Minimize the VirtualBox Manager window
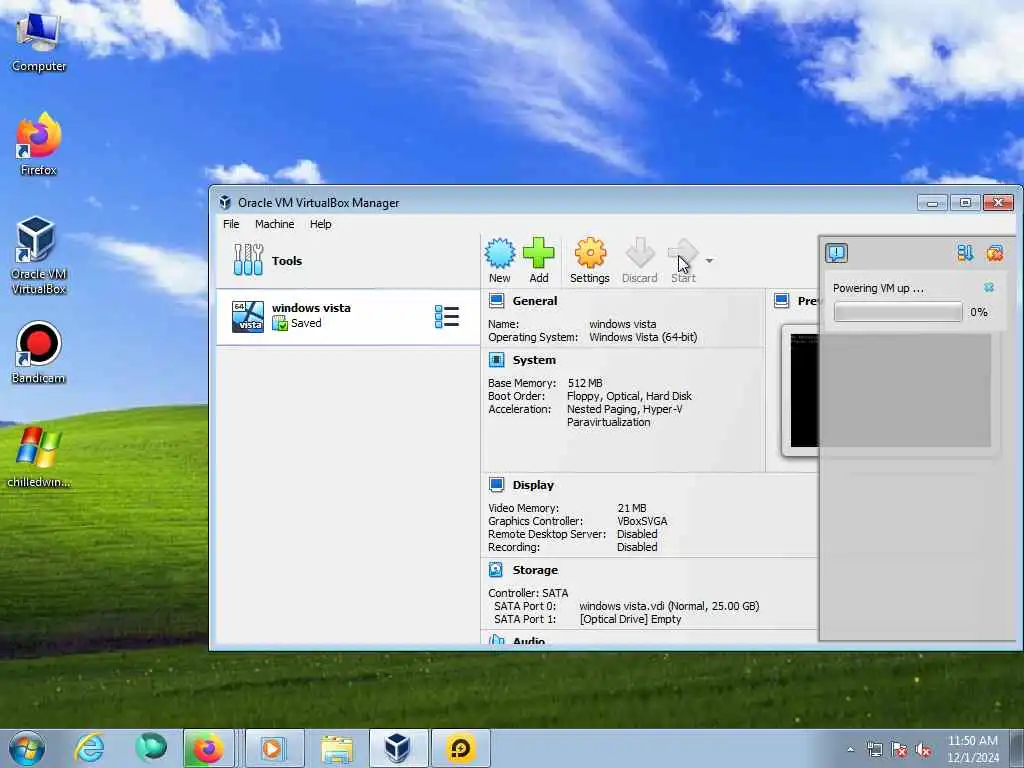The width and height of the screenshot is (1024, 768). coord(932,202)
